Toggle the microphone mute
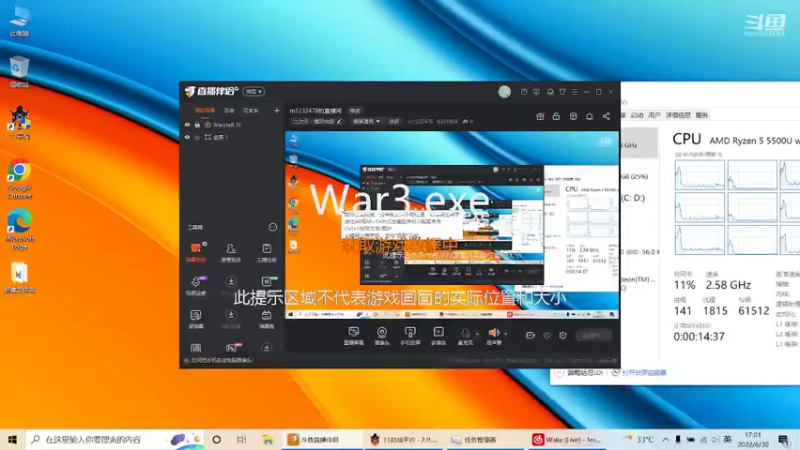Image resolution: width=800 pixels, height=450 pixels. (x=465, y=336)
